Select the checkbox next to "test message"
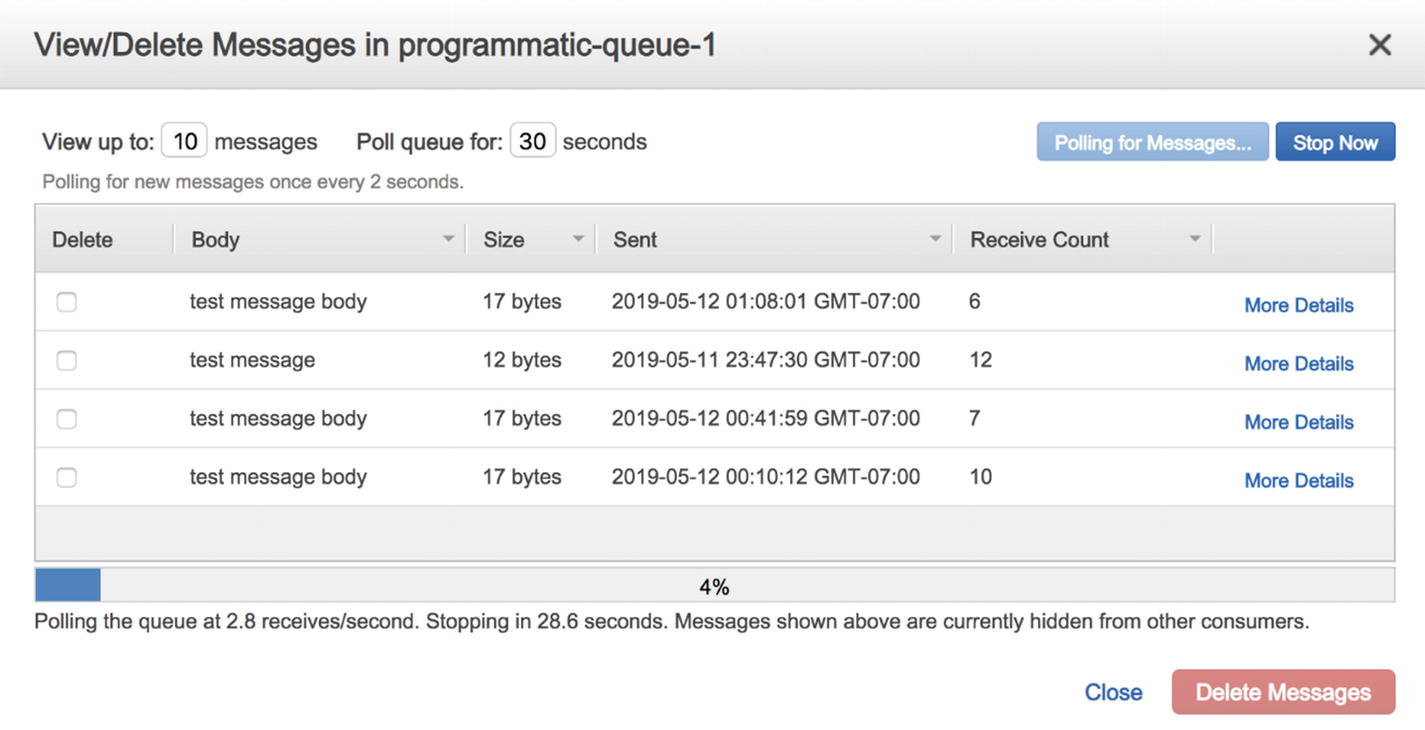The image size is (1425, 730). pyautogui.click(x=66, y=359)
